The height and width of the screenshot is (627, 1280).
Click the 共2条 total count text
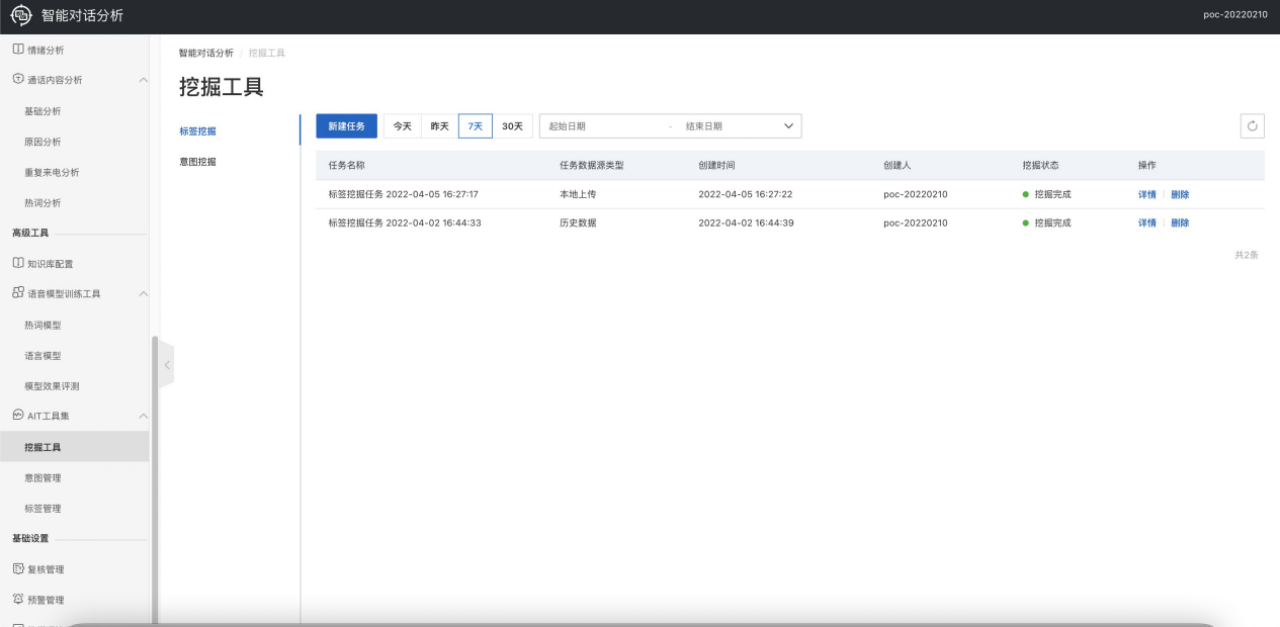(1247, 255)
